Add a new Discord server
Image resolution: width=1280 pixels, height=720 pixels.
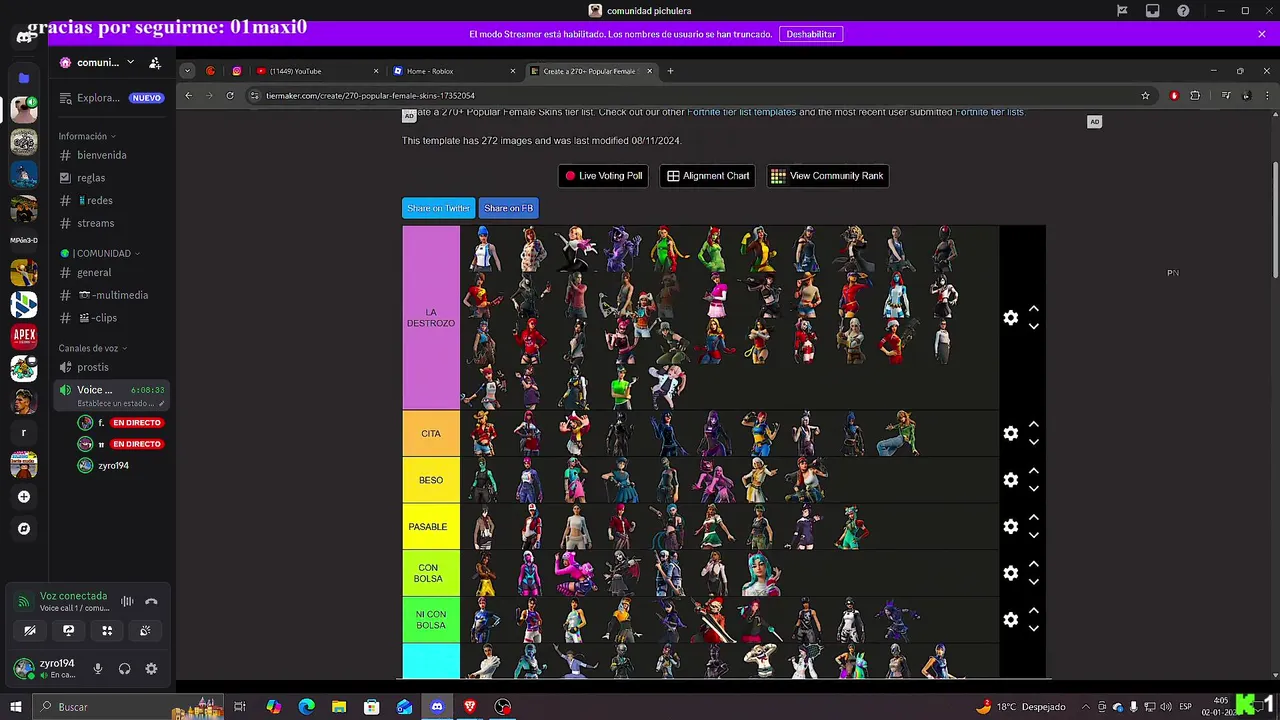coord(24,496)
